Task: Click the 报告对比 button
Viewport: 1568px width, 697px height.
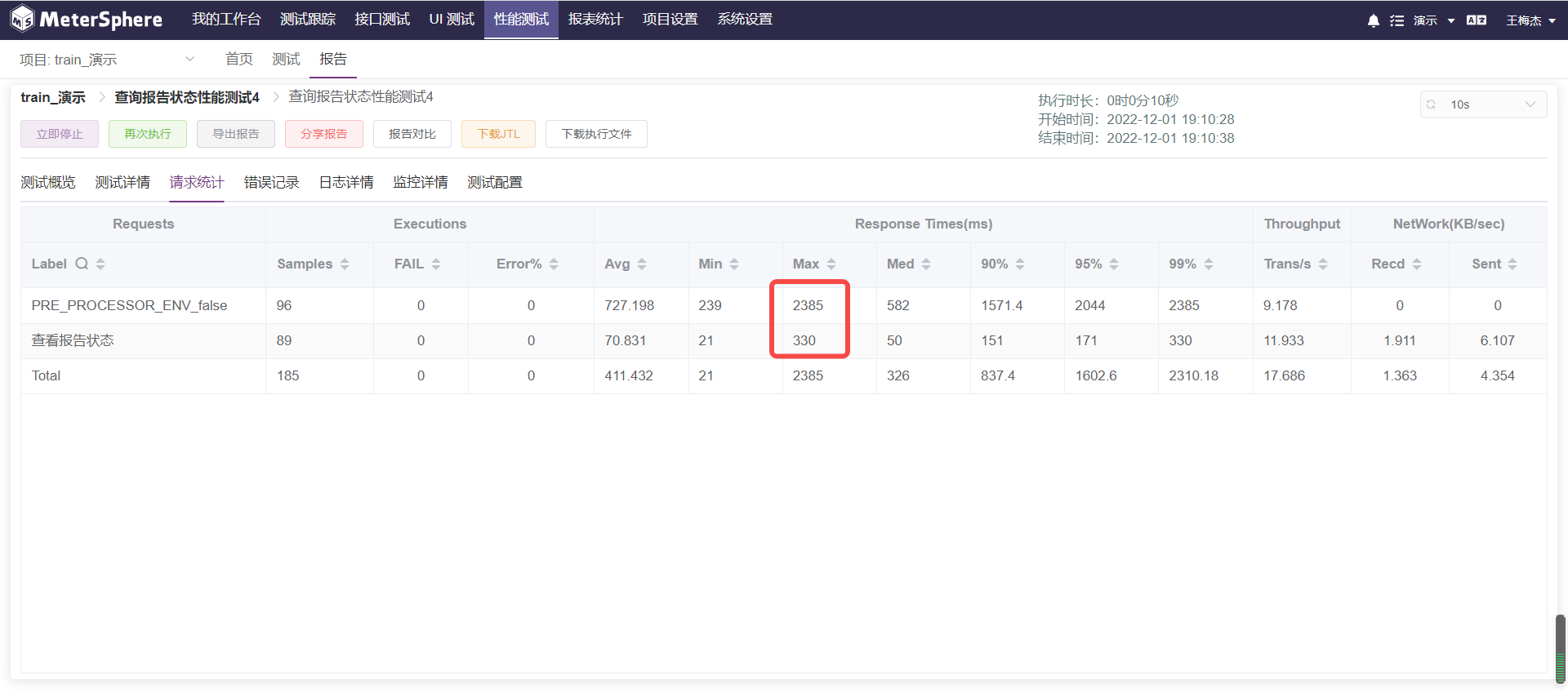Action: click(x=412, y=134)
